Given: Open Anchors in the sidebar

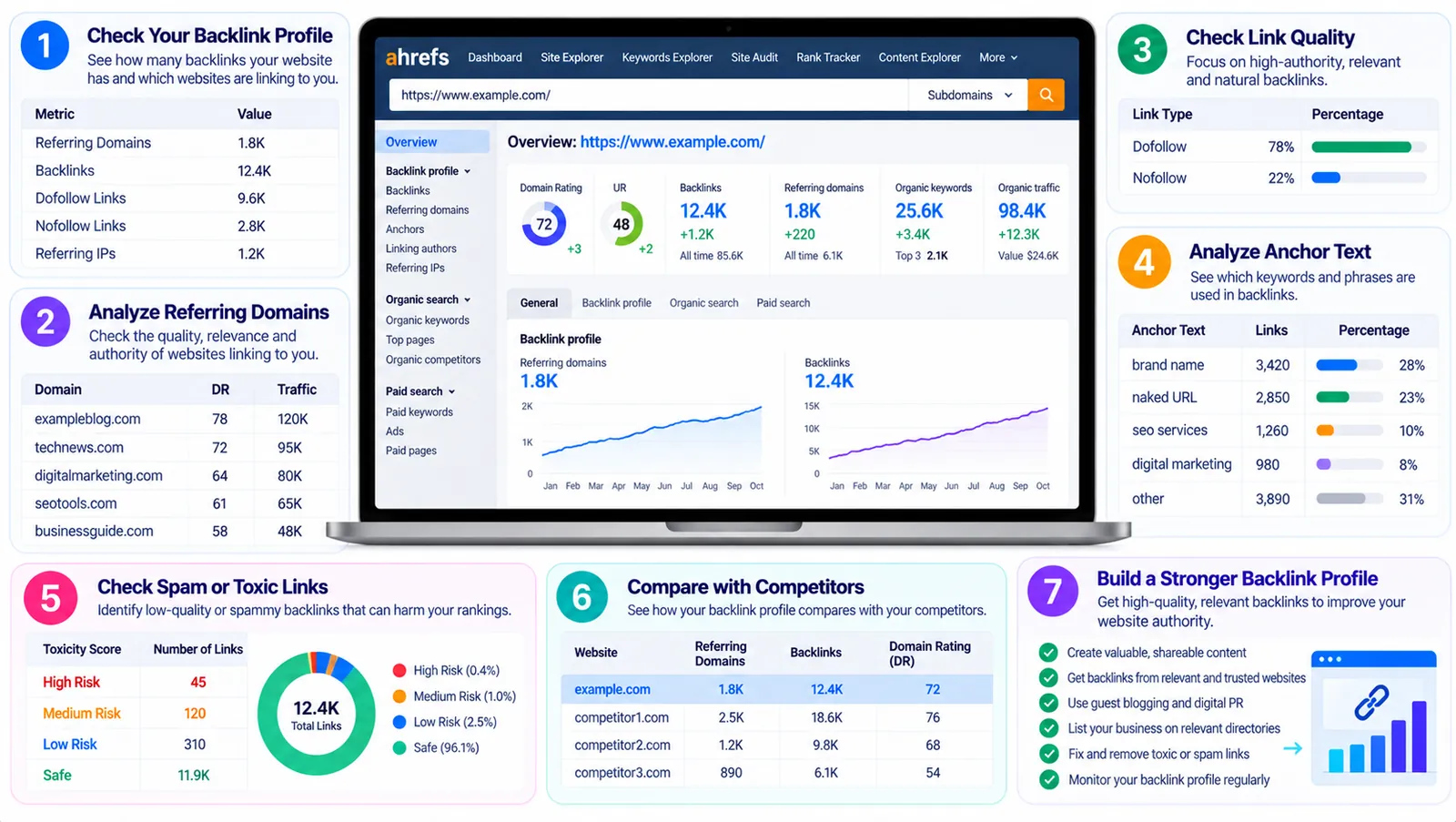Looking at the screenshot, I should click(405, 229).
